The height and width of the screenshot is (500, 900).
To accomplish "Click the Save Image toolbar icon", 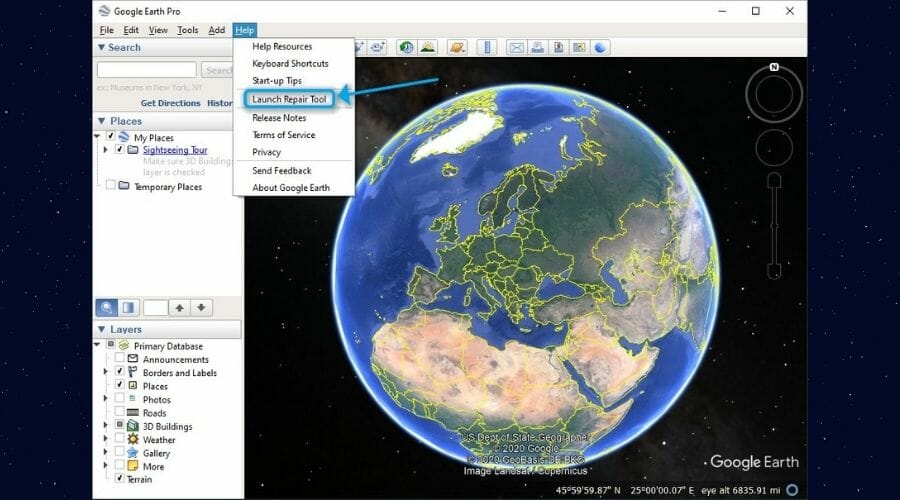I will point(558,48).
